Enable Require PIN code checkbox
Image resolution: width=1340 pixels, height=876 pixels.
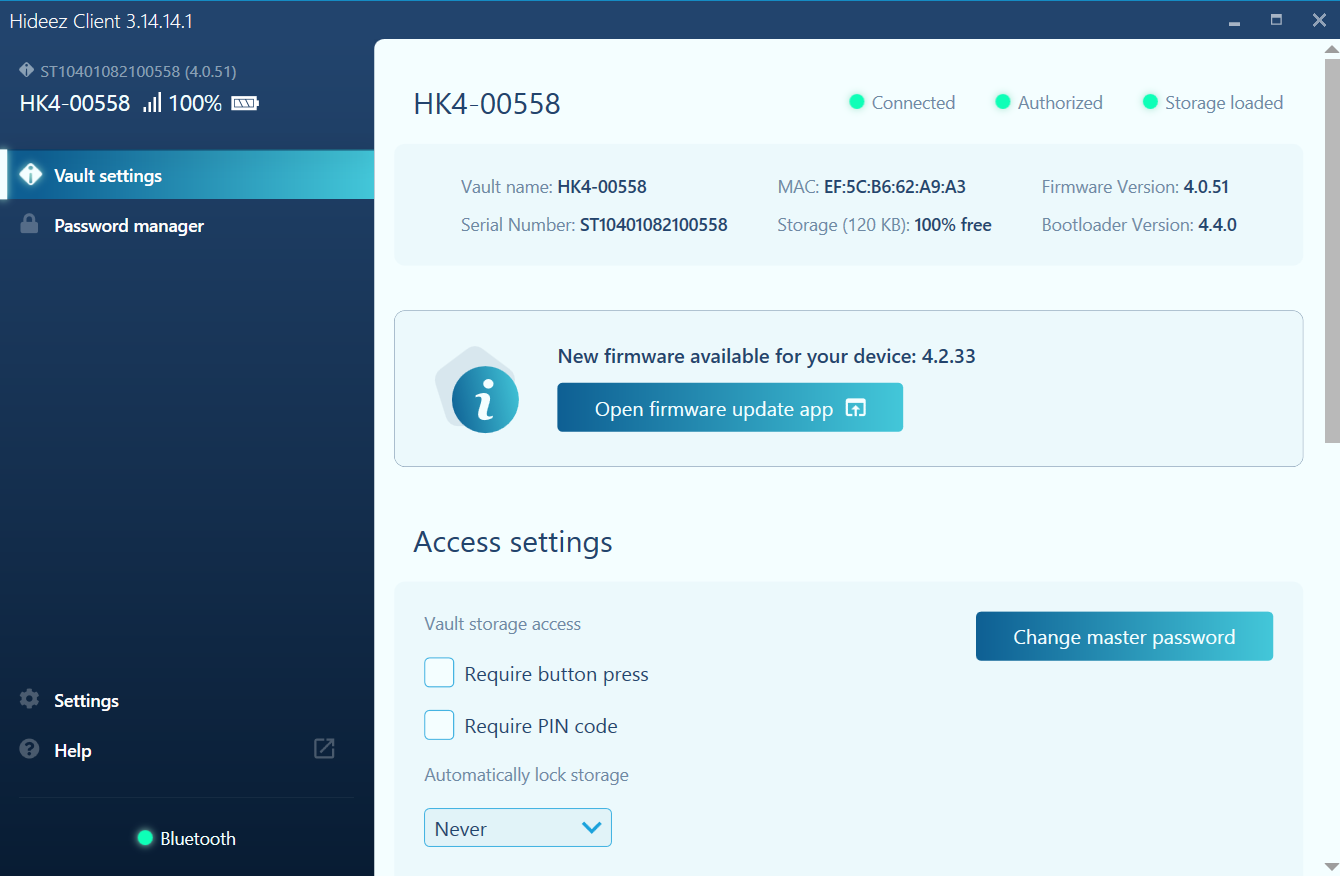439,725
